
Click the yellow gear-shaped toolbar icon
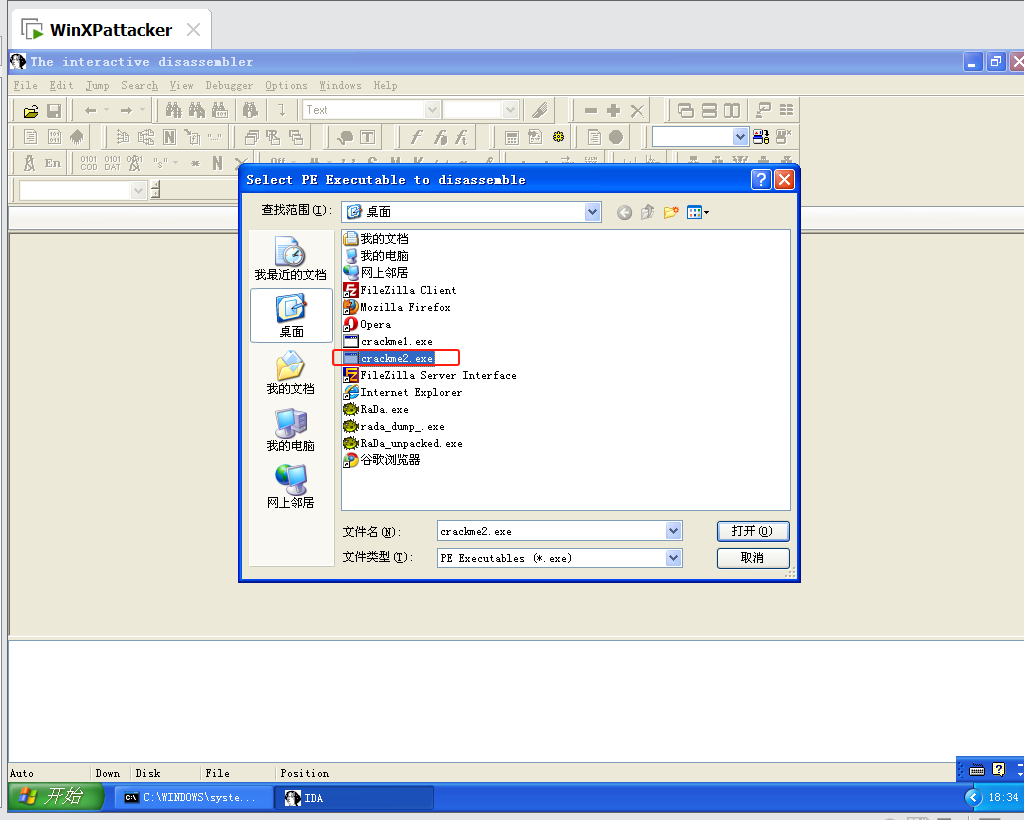click(x=558, y=137)
